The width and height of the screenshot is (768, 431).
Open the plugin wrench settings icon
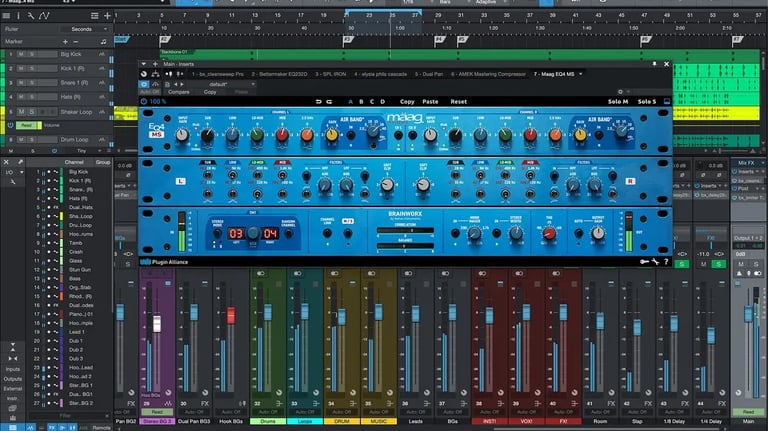(x=655, y=262)
